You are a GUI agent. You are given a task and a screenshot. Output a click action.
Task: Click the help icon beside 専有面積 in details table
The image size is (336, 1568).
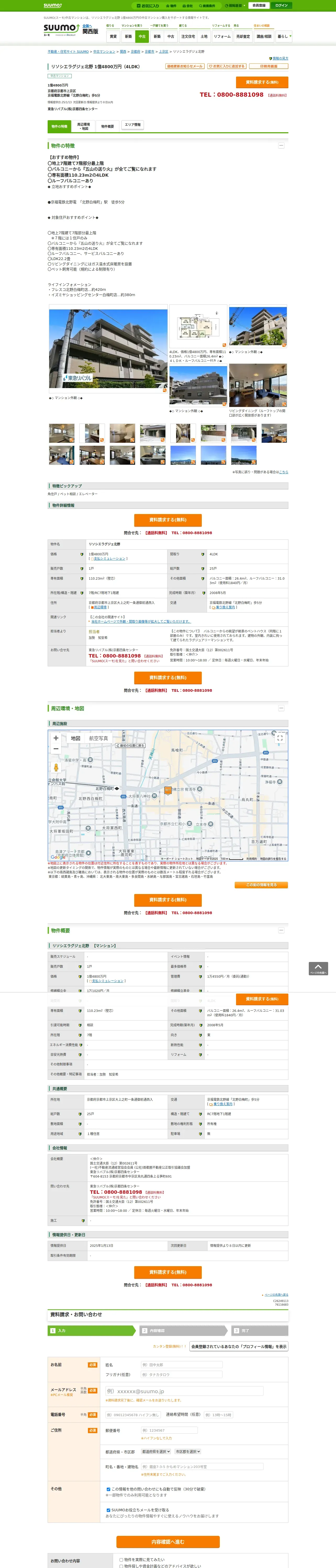coord(81,579)
